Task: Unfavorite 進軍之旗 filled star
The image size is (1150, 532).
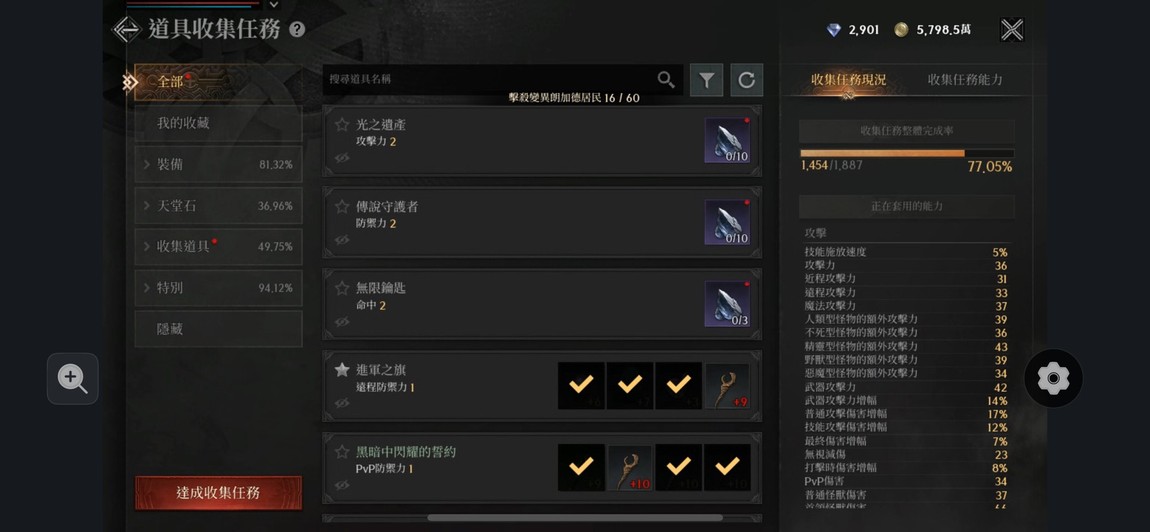Action: point(342,370)
